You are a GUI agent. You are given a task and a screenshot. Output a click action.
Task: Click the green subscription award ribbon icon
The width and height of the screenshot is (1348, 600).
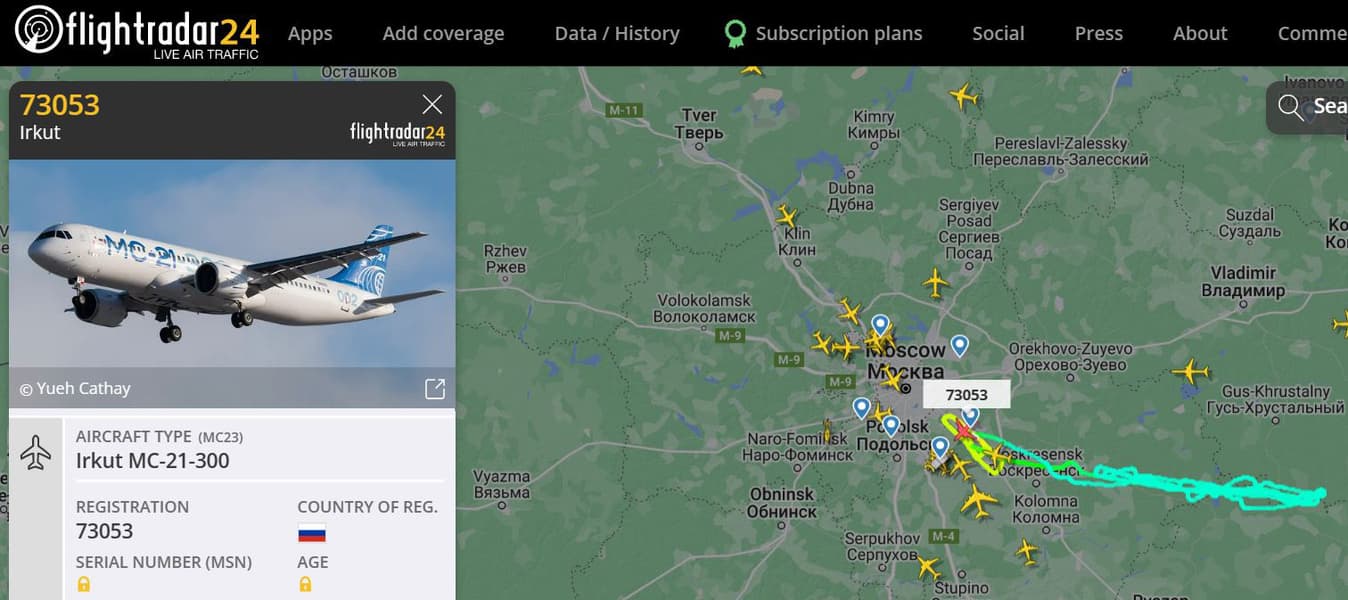pos(735,35)
